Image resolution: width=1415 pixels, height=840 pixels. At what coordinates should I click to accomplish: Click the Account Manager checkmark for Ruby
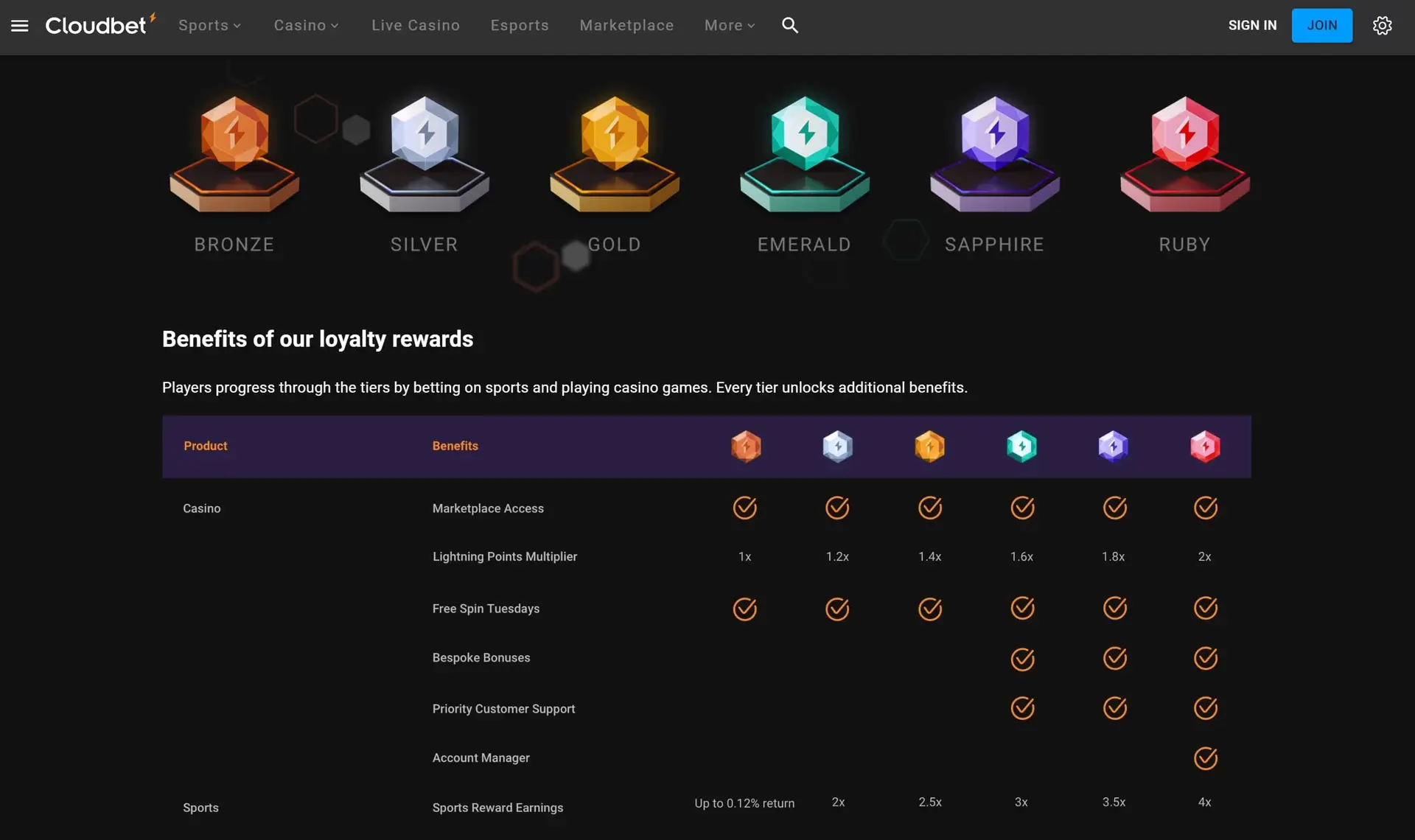point(1206,758)
